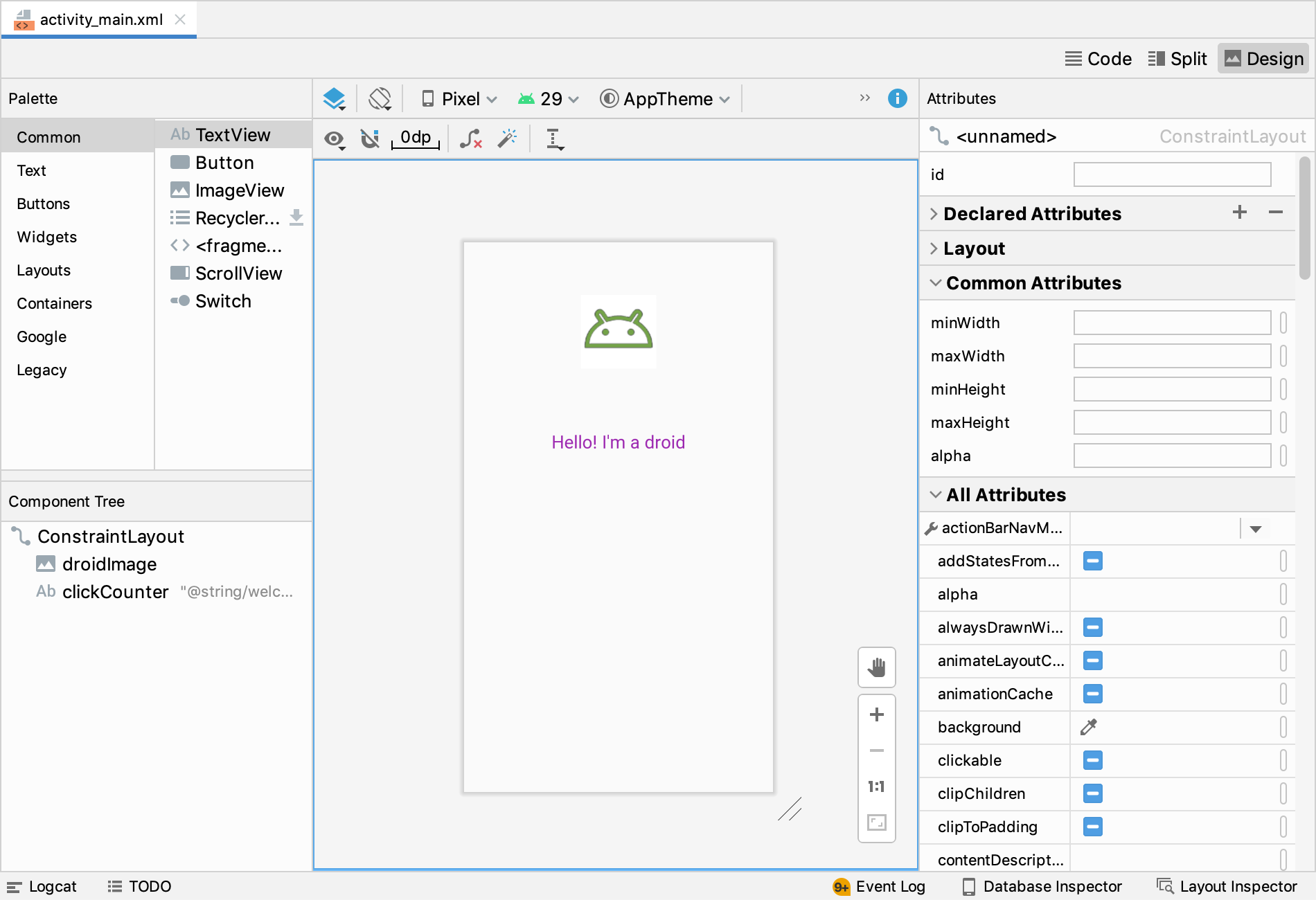The height and width of the screenshot is (900, 1316).
Task: Click the zoom to fit screen icon
Action: click(877, 822)
